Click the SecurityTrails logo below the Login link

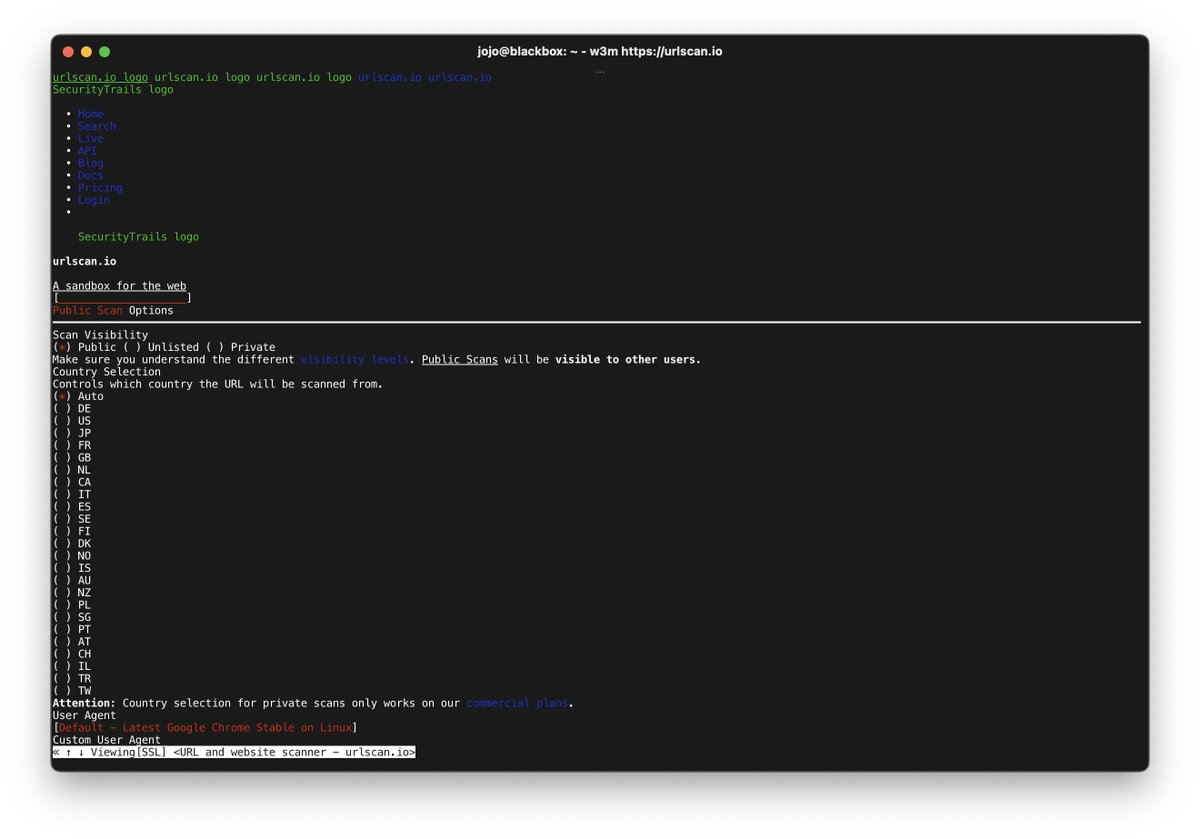(x=138, y=237)
